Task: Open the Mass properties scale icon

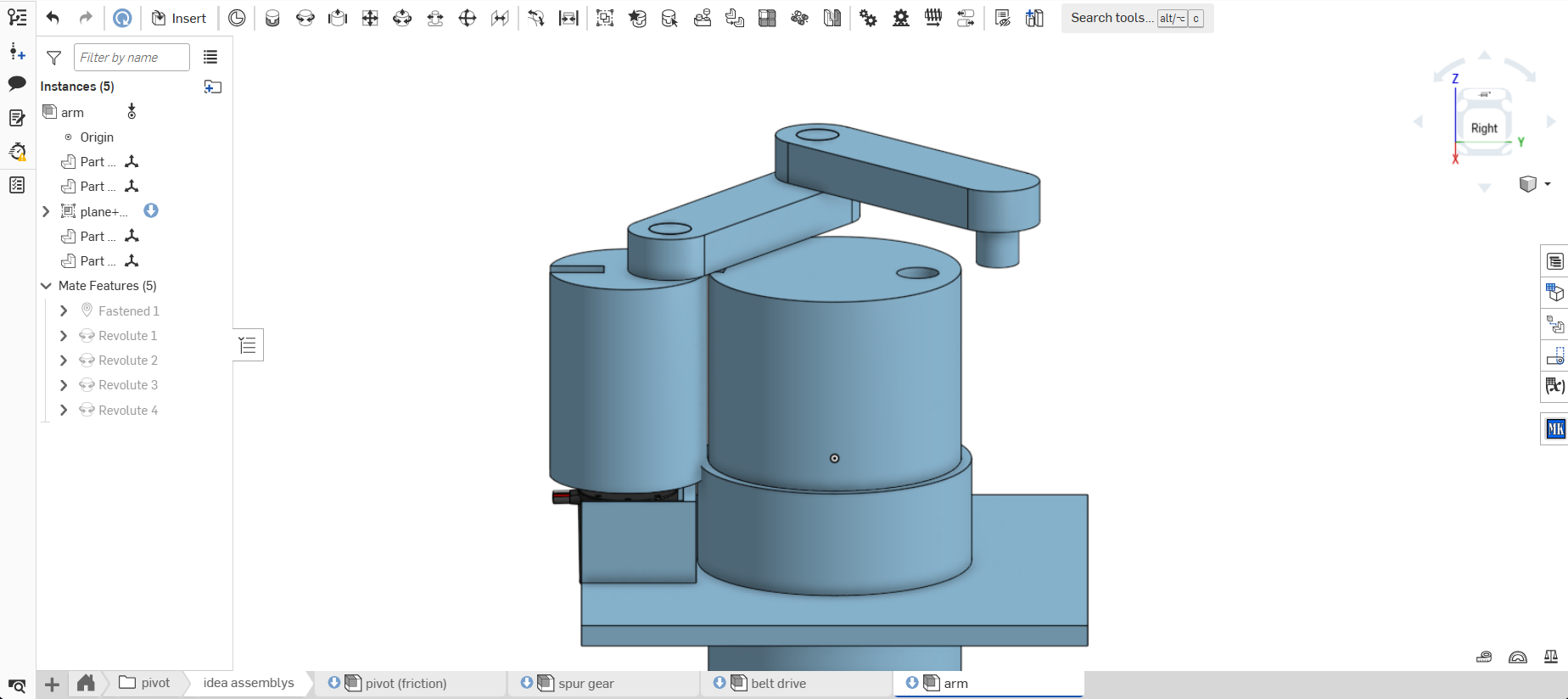Action: 1551,656
